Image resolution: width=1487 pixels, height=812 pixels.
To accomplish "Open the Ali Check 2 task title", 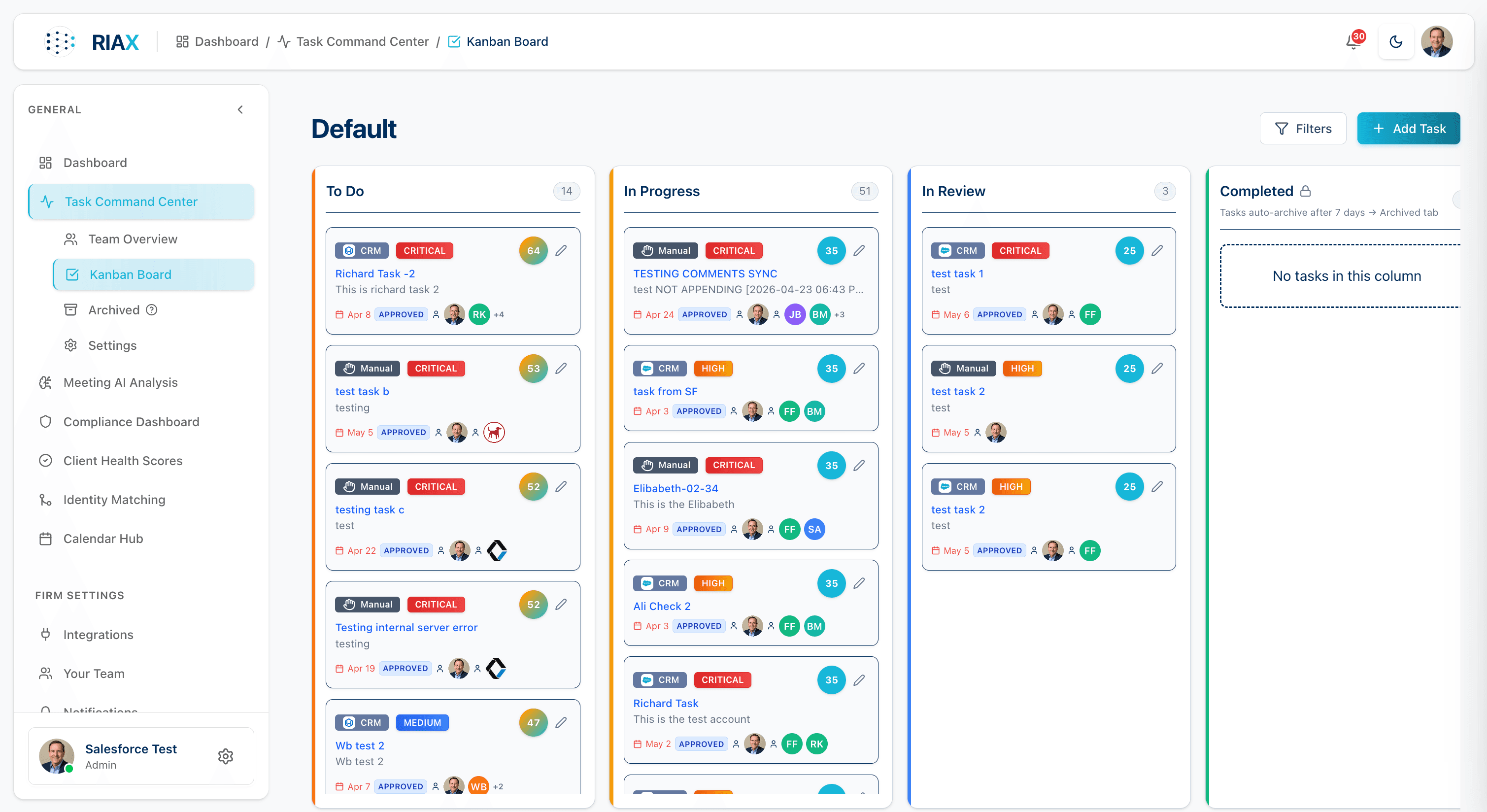I will pyautogui.click(x=662, y=606).
